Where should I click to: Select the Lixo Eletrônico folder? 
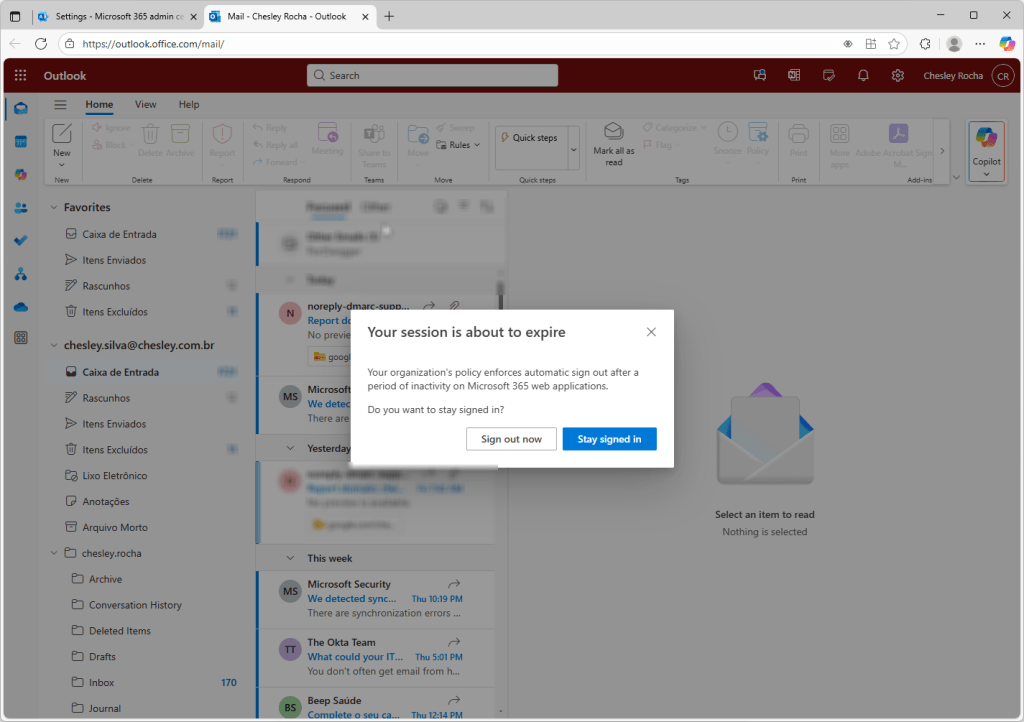click(x=114, y=476)
